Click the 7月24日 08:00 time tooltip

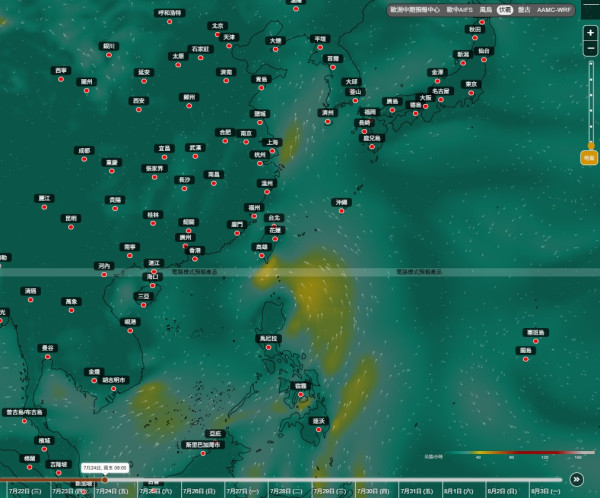pyautogui.click(x=105, y=468)
